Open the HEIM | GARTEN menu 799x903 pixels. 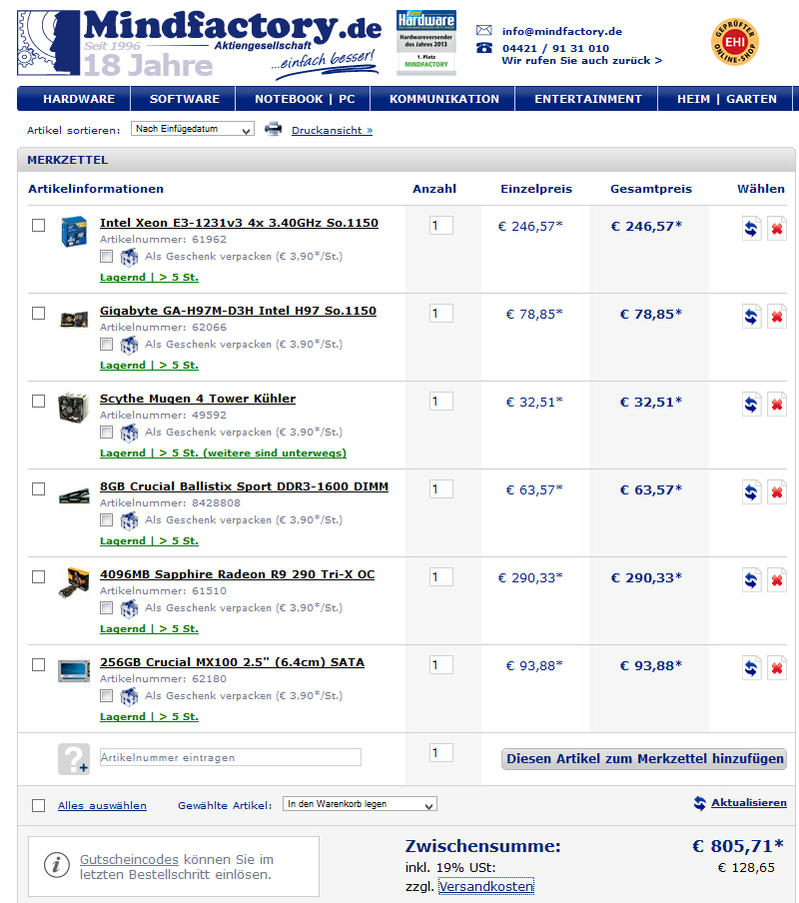(x=726, y=98)
